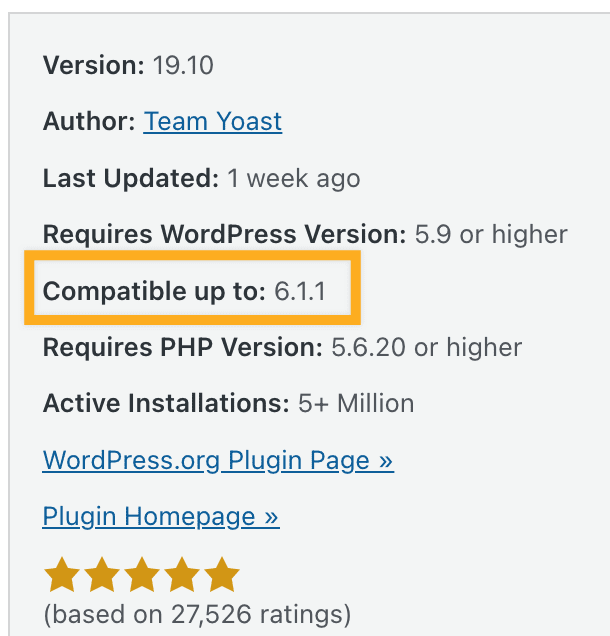The image size is (610, 636).
Task: Click the 'Compatible up to:' label
Action: [154, 292]
